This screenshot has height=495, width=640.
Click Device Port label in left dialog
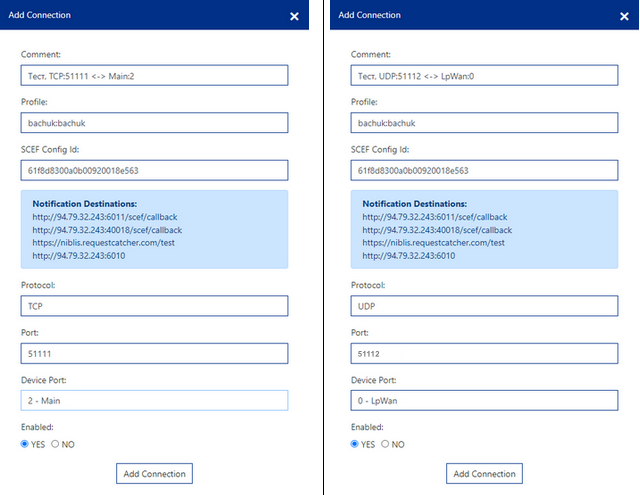(44, 380)
